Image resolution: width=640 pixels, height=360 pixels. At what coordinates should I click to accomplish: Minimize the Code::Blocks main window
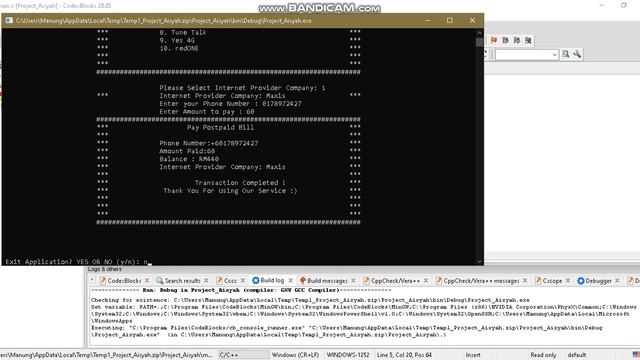point(602,5)
